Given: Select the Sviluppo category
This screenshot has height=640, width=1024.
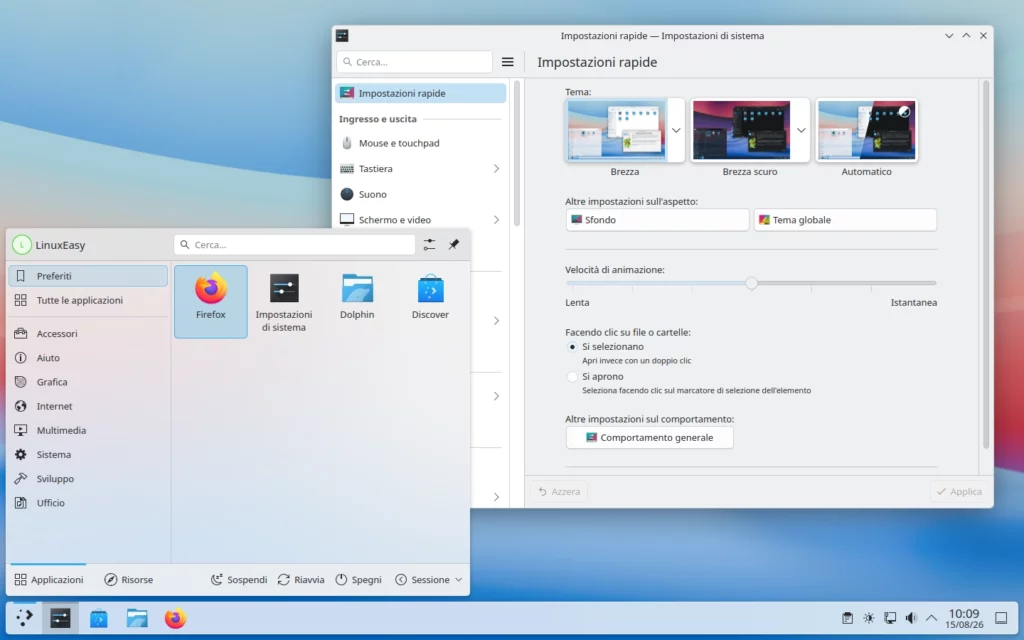Looking at the screenshot, I should coord(88,479).
